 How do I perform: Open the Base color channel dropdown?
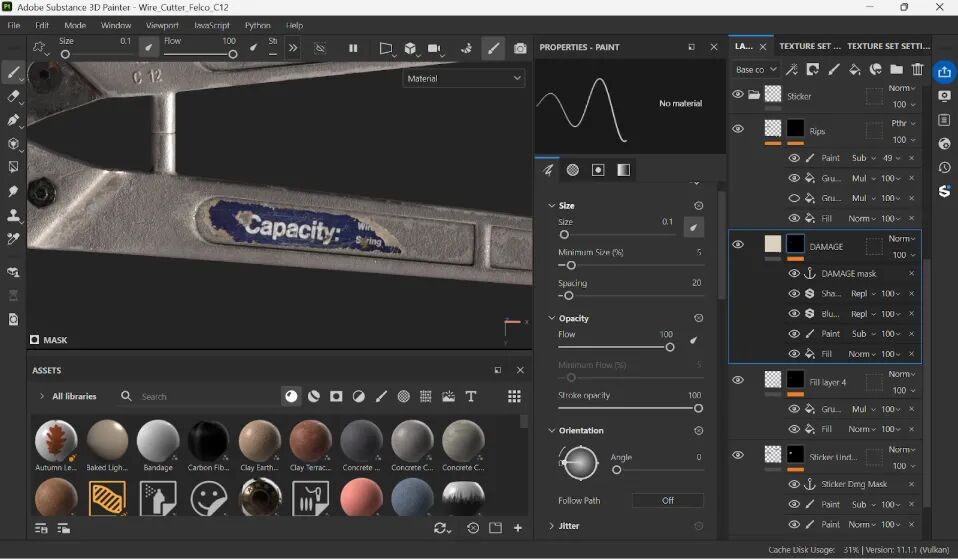(756, 70)
